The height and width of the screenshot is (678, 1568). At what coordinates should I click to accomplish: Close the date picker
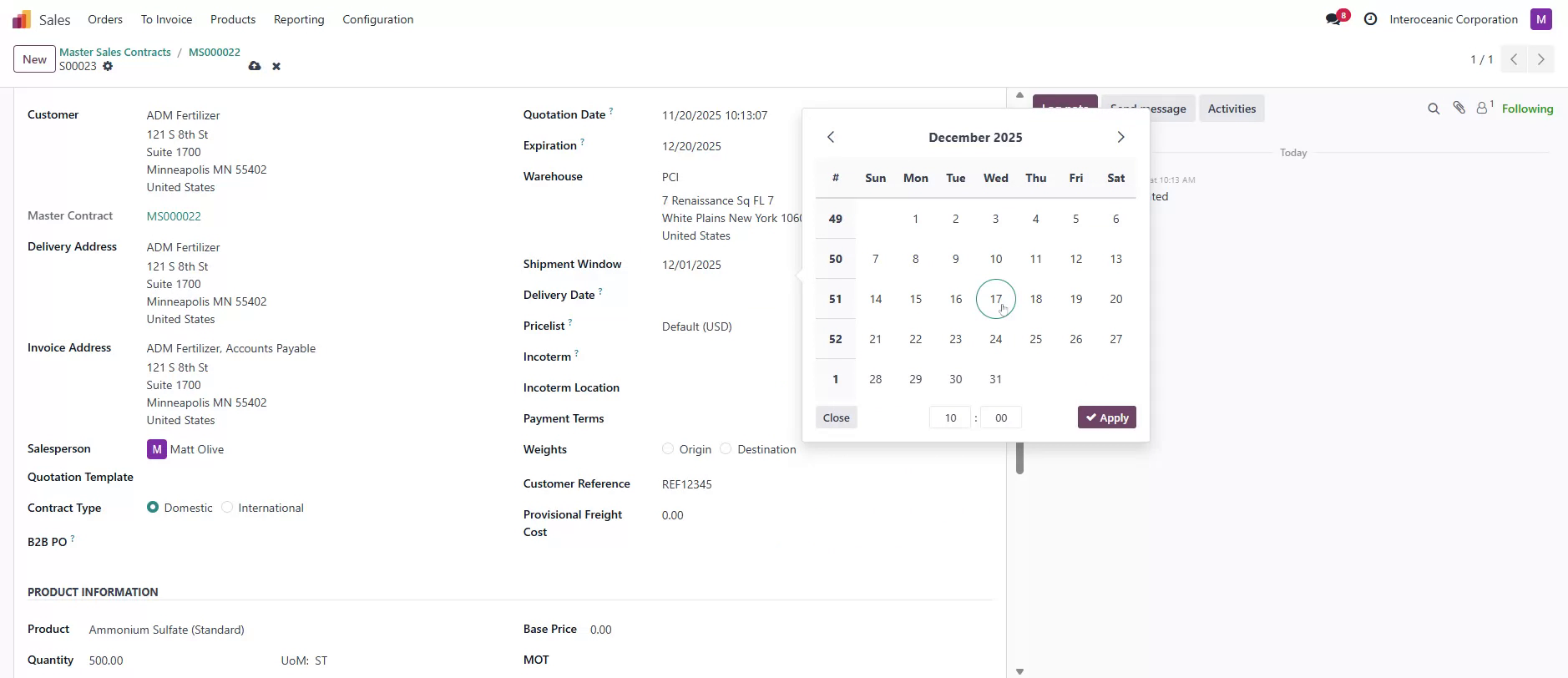click(836, 417)
